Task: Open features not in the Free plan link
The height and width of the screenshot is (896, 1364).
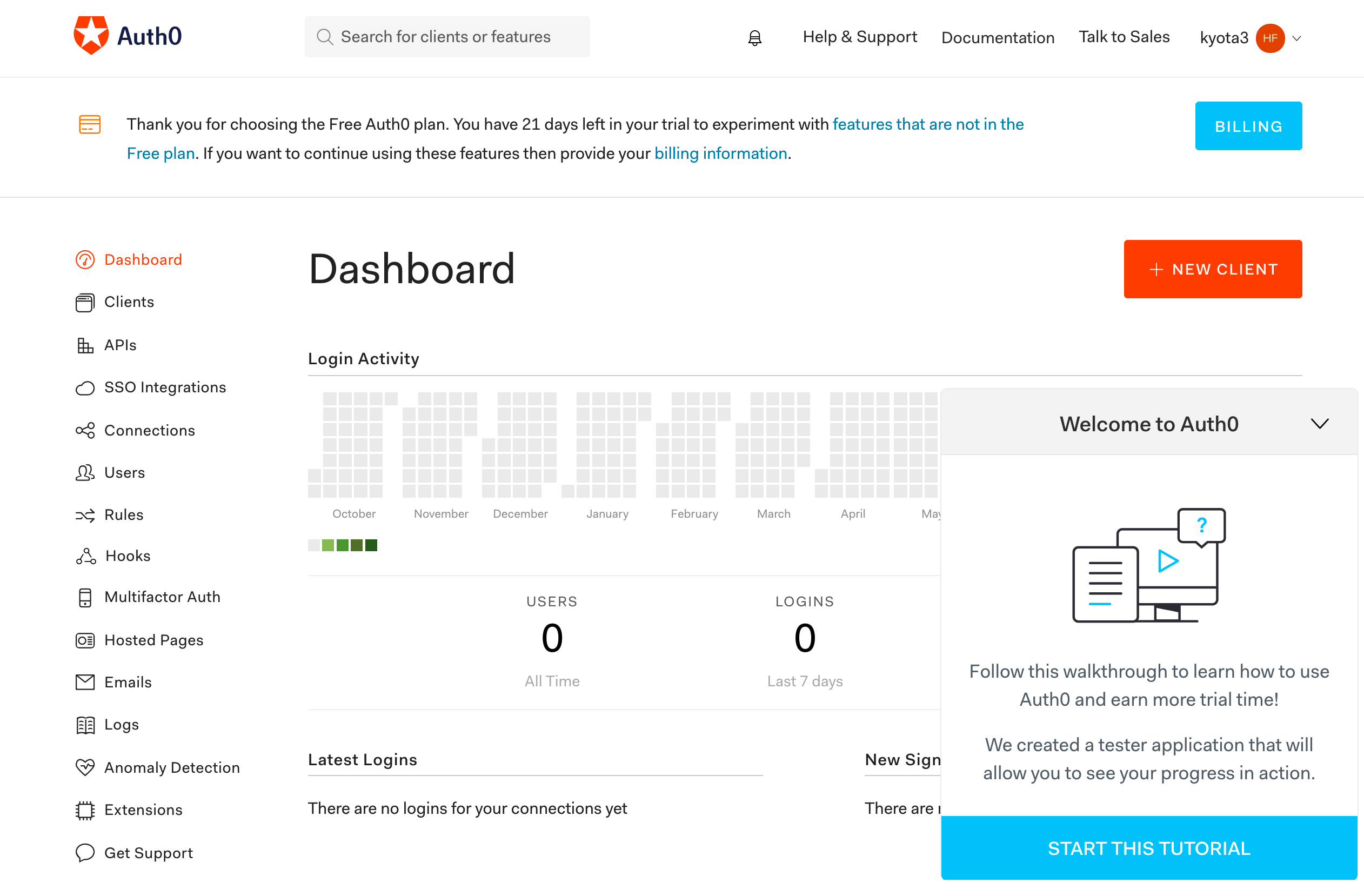Action: click(x=928, y=124)
